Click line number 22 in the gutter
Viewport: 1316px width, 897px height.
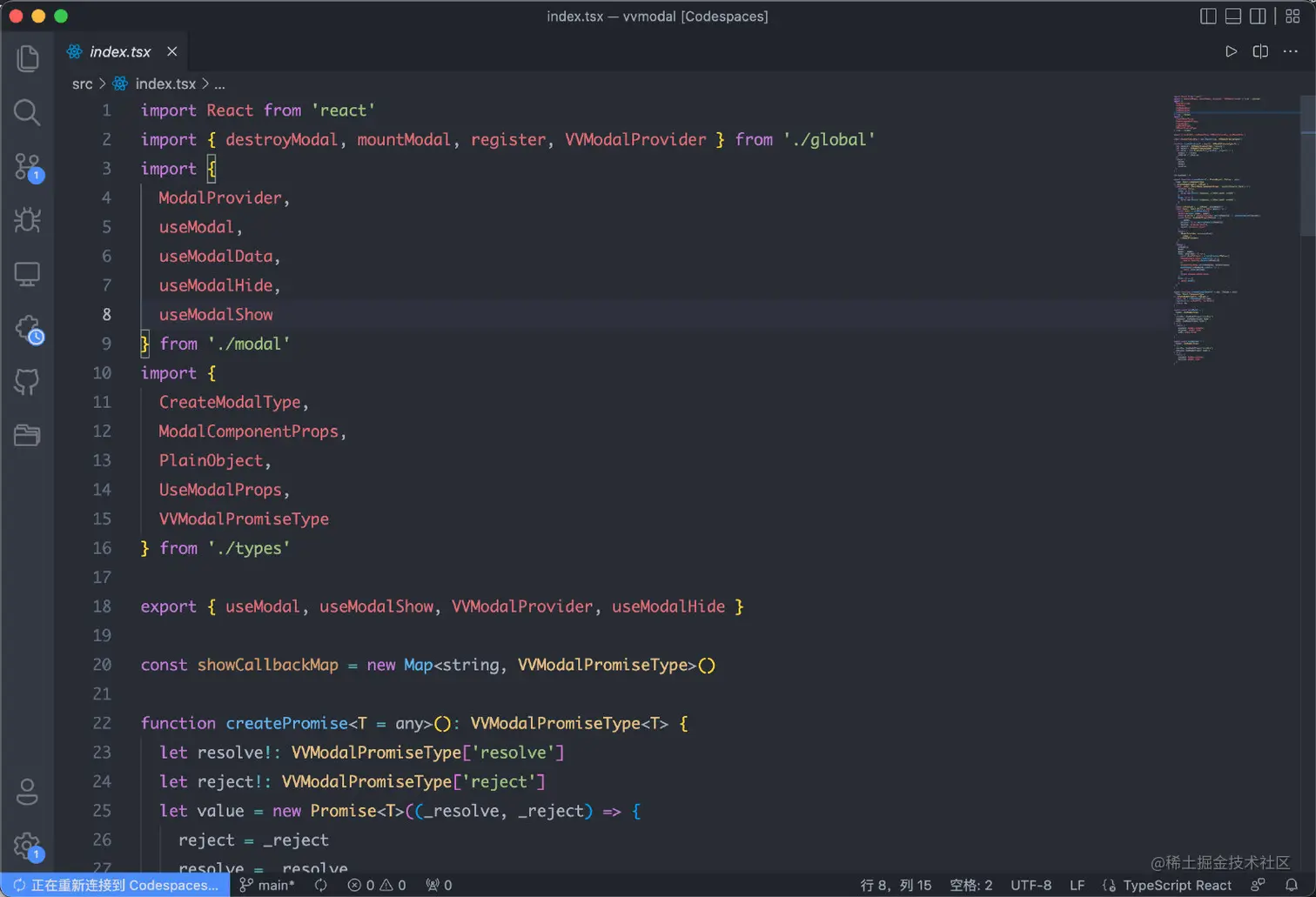pyautogui.click(x=102, y=723)
